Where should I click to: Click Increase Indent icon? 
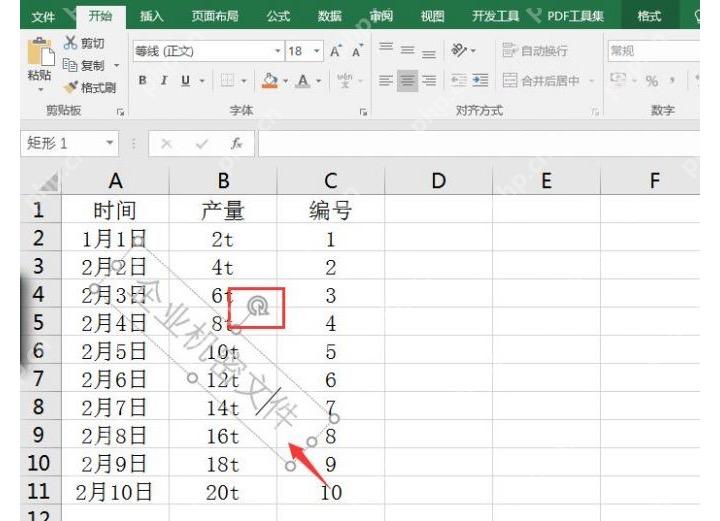point(480,81)
